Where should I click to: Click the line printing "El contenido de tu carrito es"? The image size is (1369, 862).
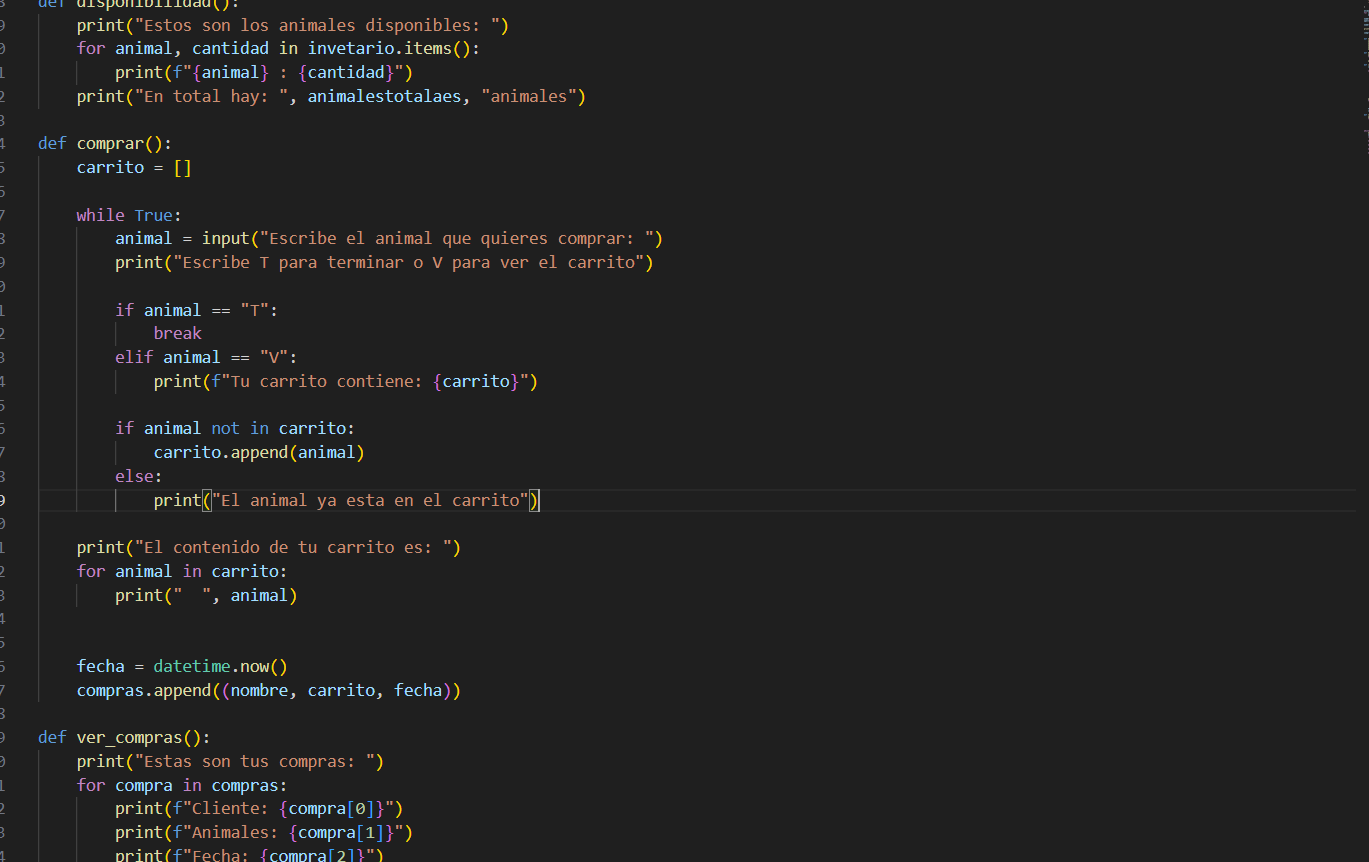point(269,547)
